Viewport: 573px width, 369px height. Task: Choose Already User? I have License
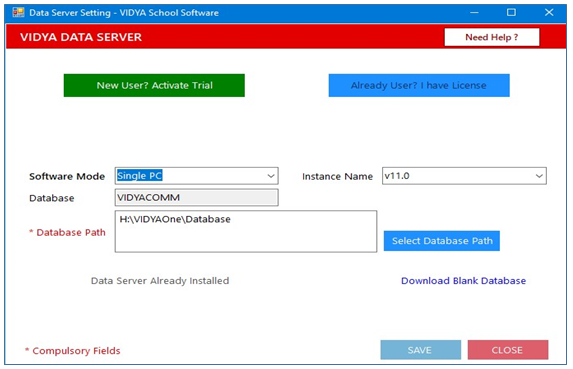click(419, 85)
